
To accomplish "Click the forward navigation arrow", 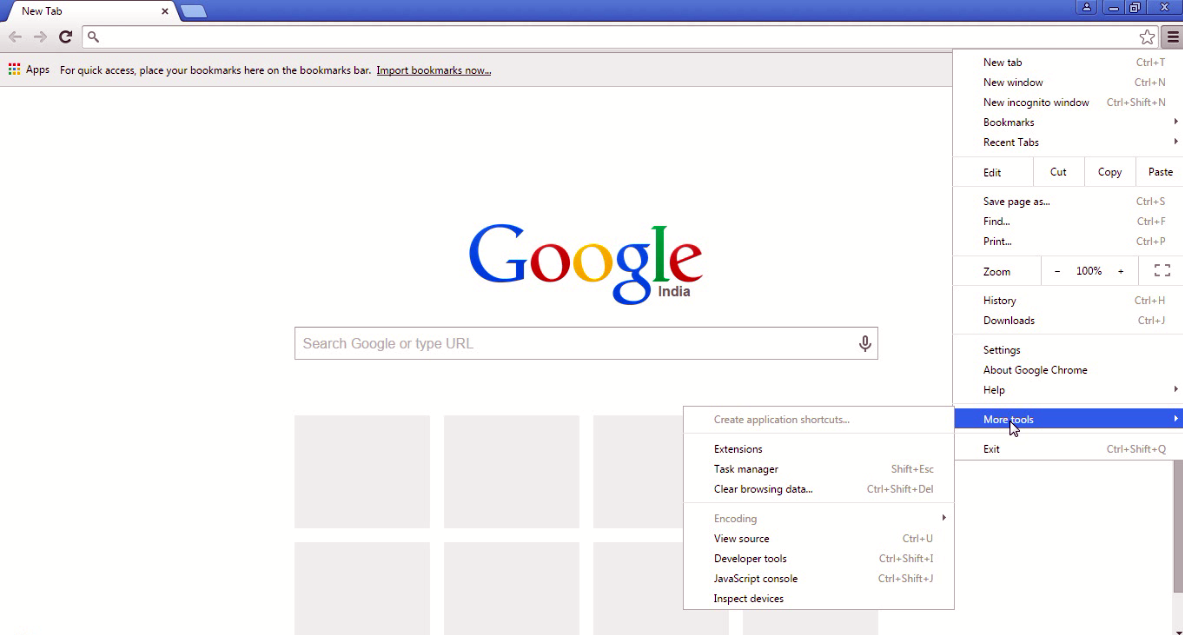I will point(40,36).
